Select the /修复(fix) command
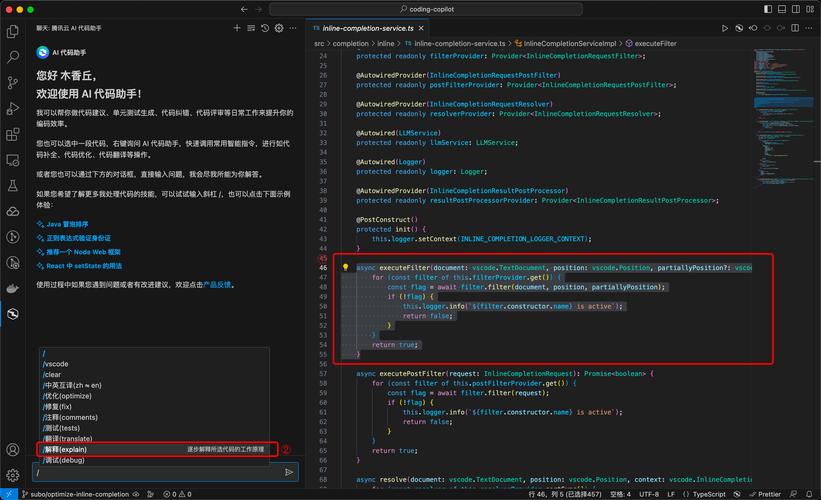Viewport: 821px width, 500px height. point(154,407)
